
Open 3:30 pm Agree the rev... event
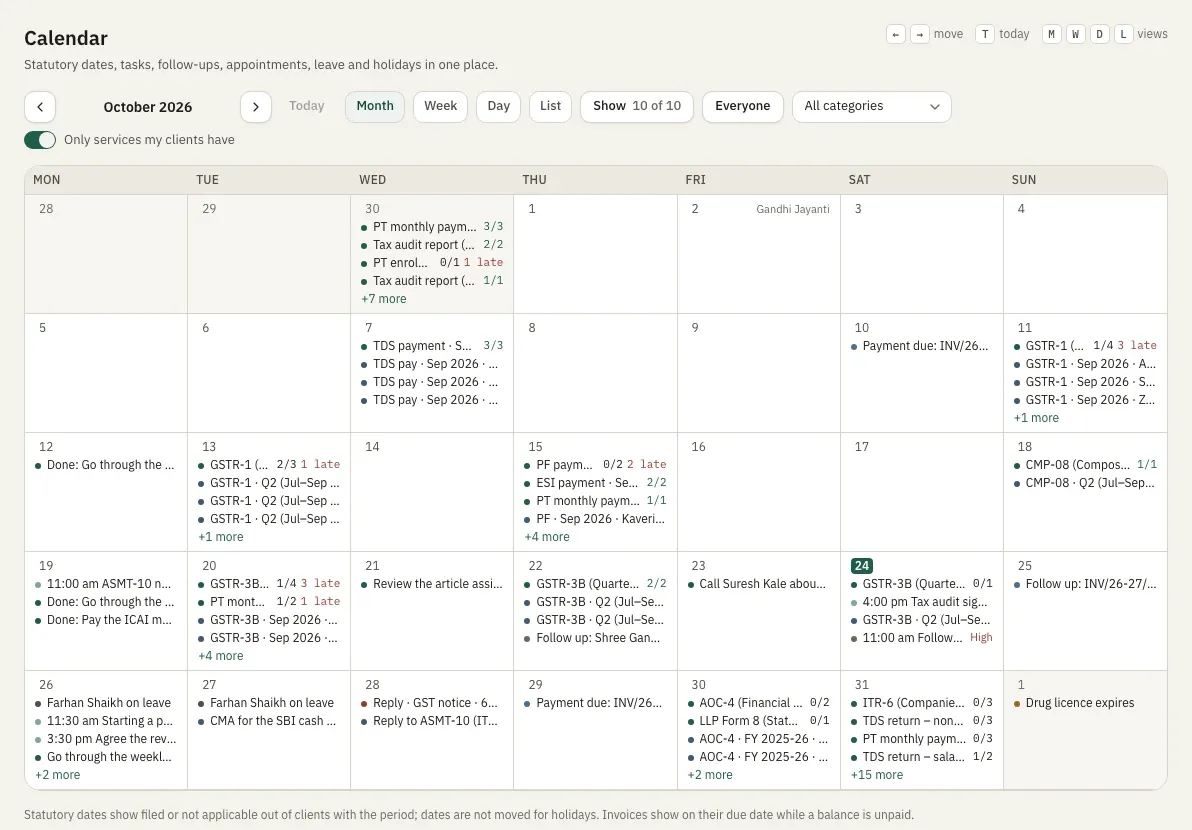(x=106, y=739)
